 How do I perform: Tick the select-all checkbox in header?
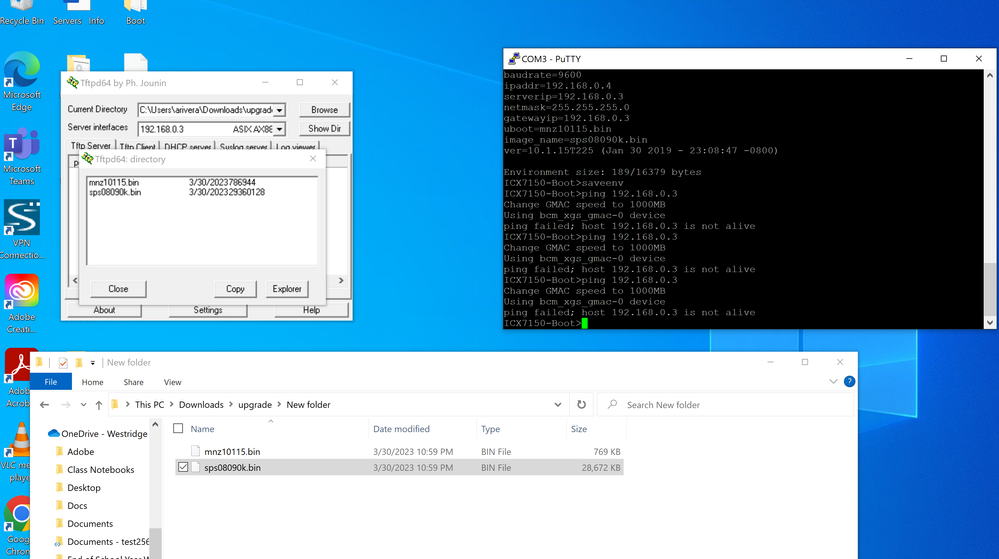(179, 429)
